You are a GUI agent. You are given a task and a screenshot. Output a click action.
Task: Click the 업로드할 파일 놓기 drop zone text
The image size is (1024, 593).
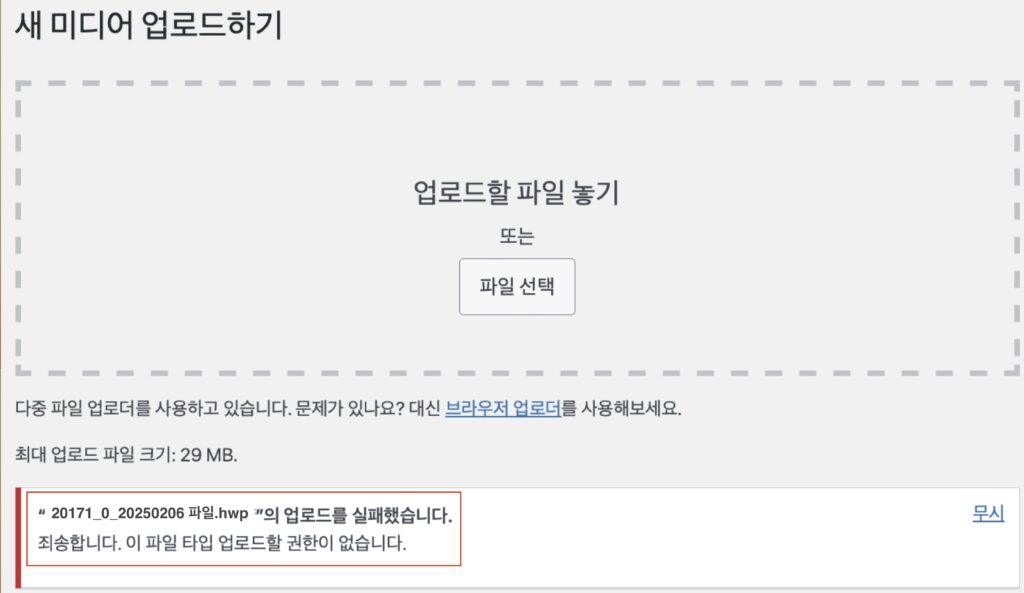coord(516,193)
